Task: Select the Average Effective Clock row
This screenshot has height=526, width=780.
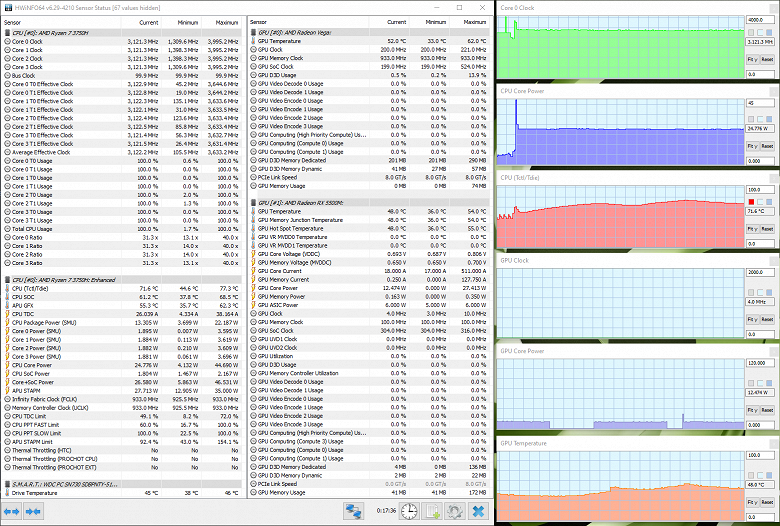Action: pyautogui.click(x=122, y=152)
